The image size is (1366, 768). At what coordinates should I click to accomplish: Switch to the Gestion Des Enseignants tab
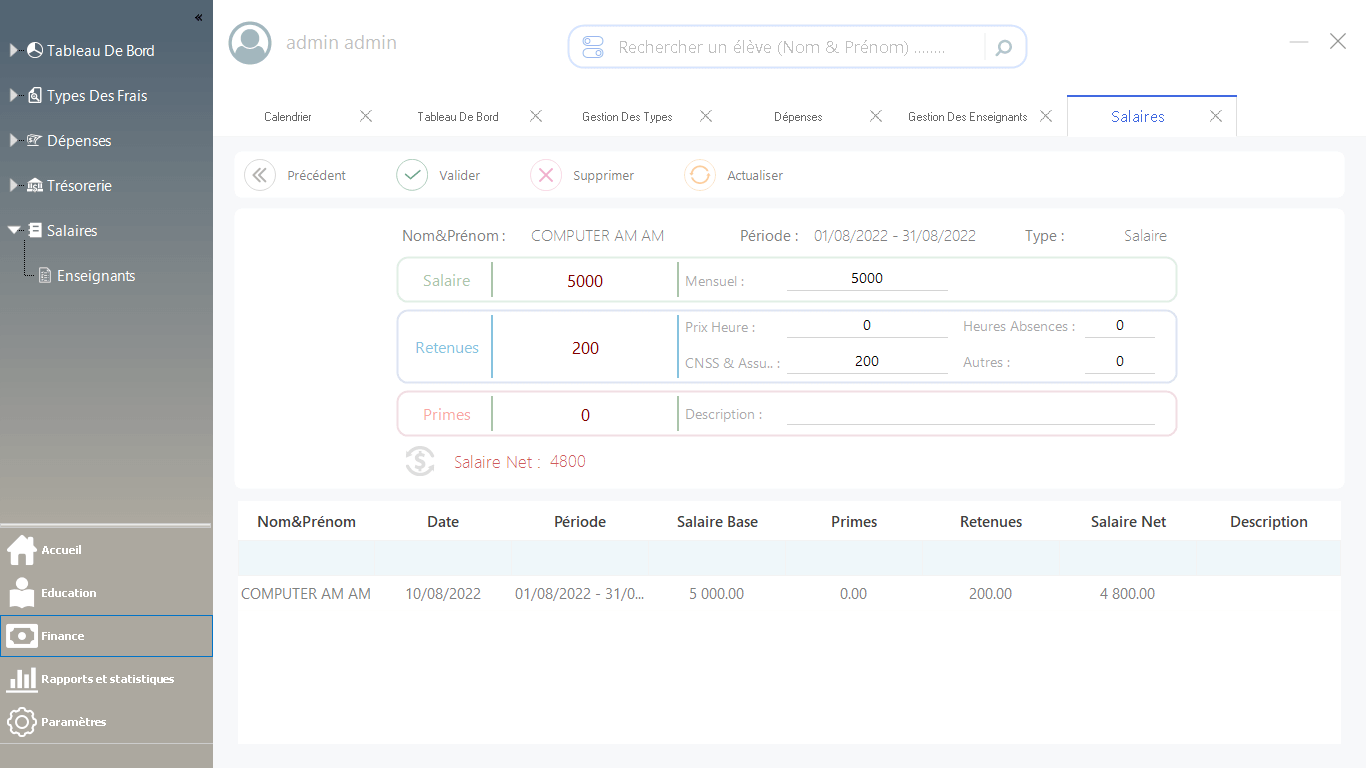point(967,117)
